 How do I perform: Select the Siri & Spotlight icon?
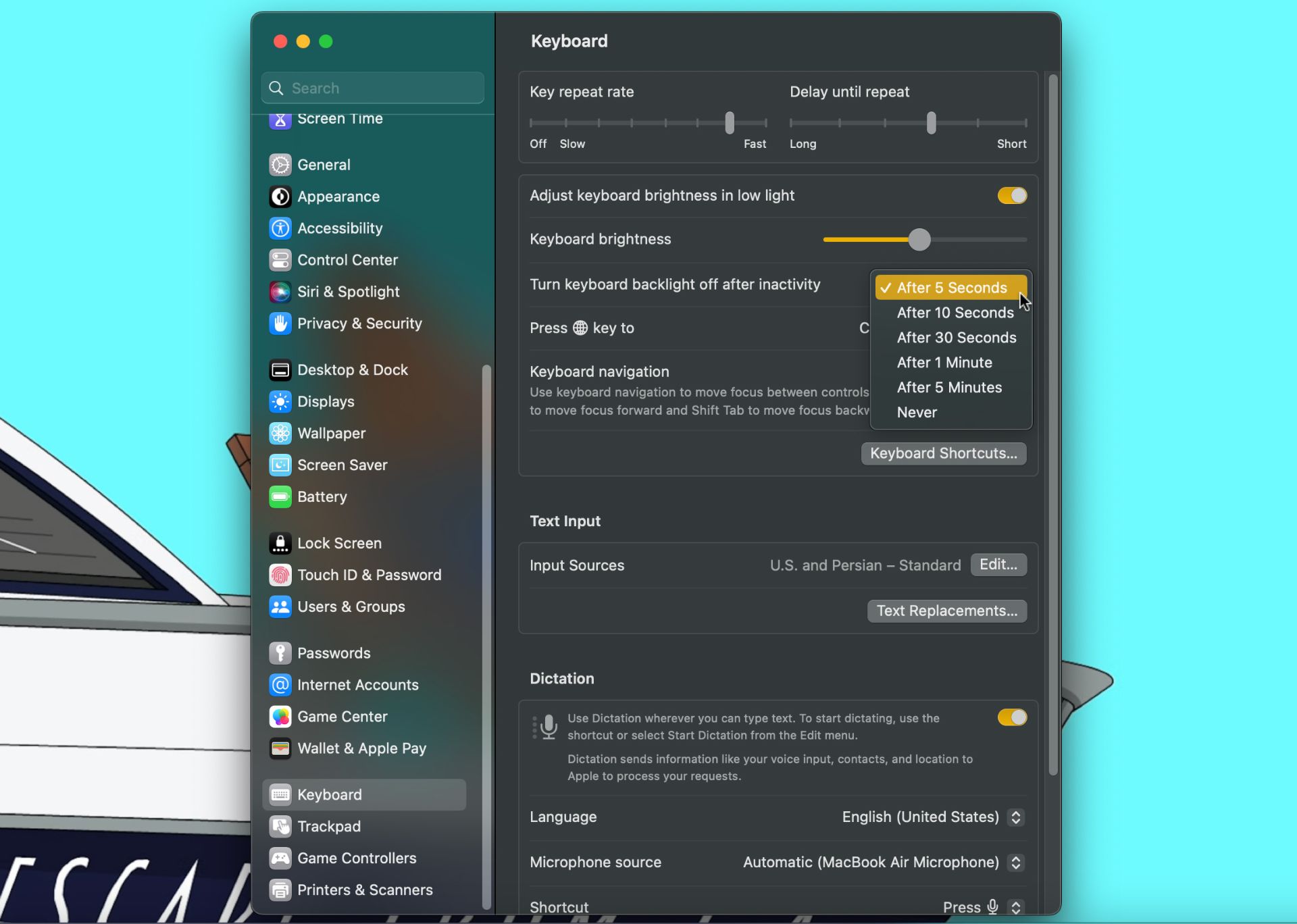pos(280,292)
